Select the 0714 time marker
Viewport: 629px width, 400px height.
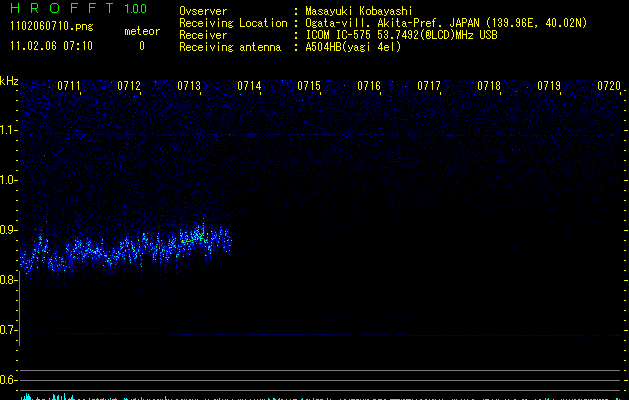[249, 87]
